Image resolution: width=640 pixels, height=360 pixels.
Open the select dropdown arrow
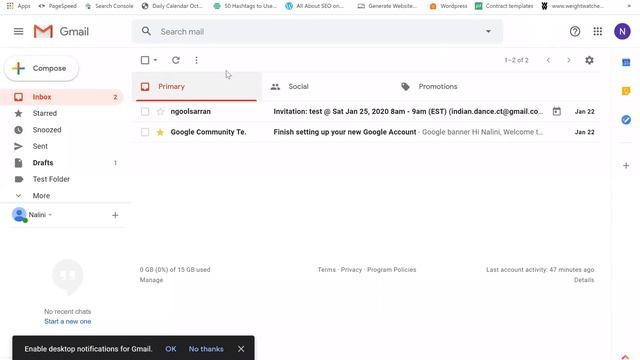[x=155, y=60]
